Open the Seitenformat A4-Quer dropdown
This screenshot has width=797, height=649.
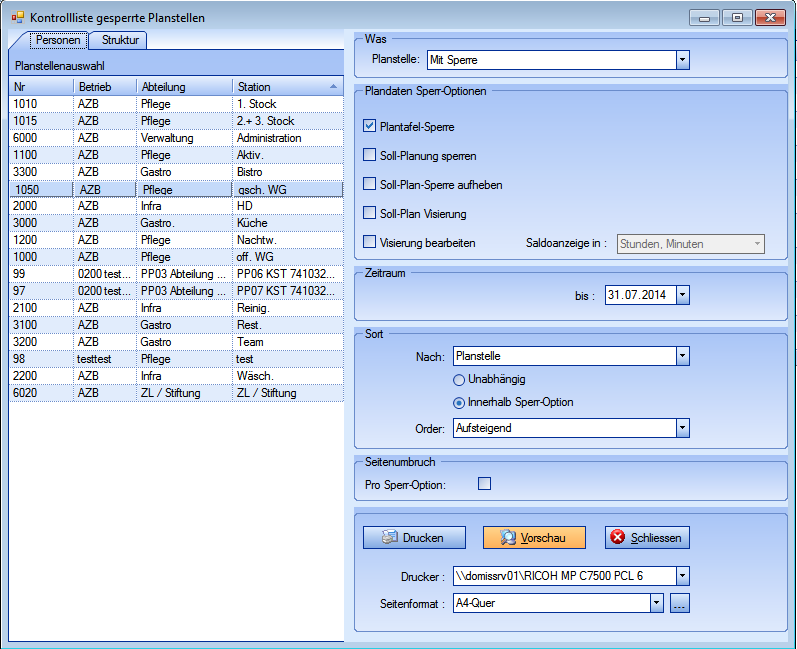point(656,603)
